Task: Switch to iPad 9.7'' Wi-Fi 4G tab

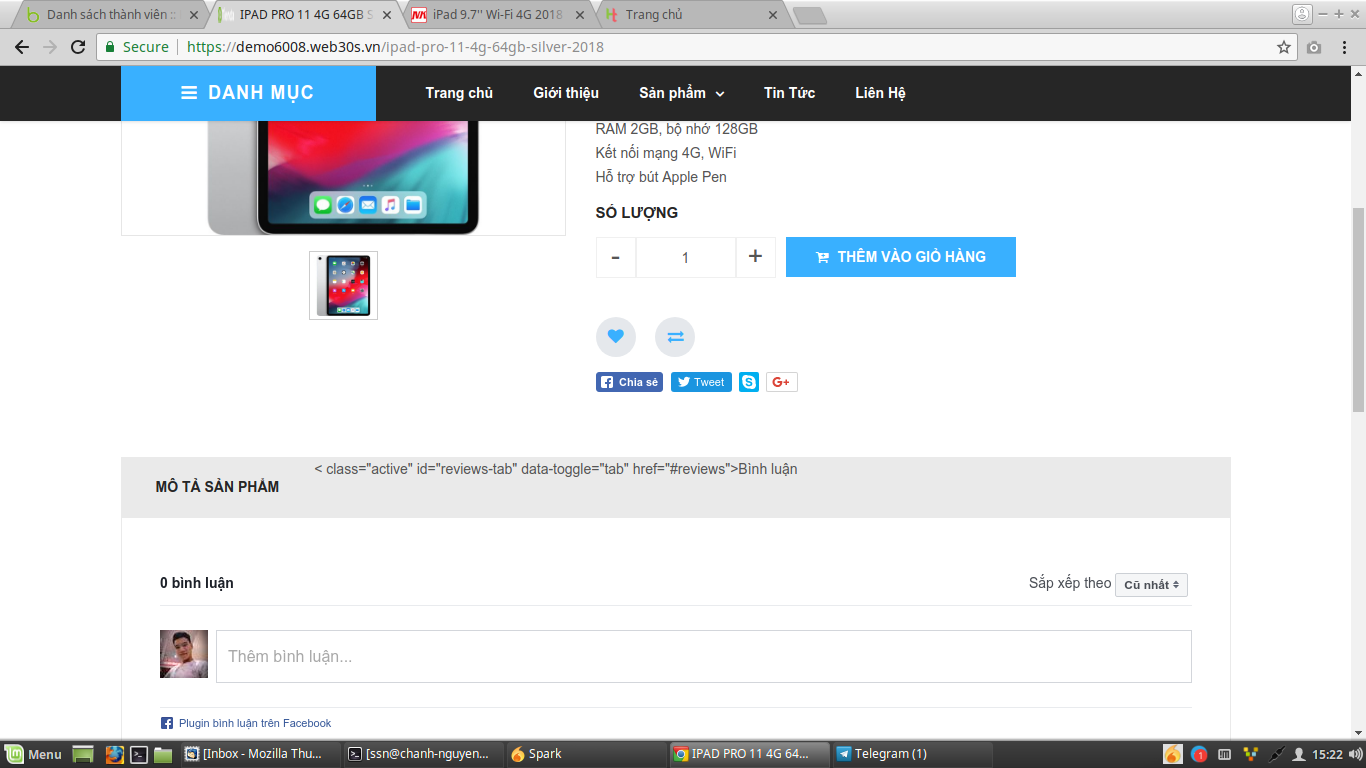Action: [498, 15]
